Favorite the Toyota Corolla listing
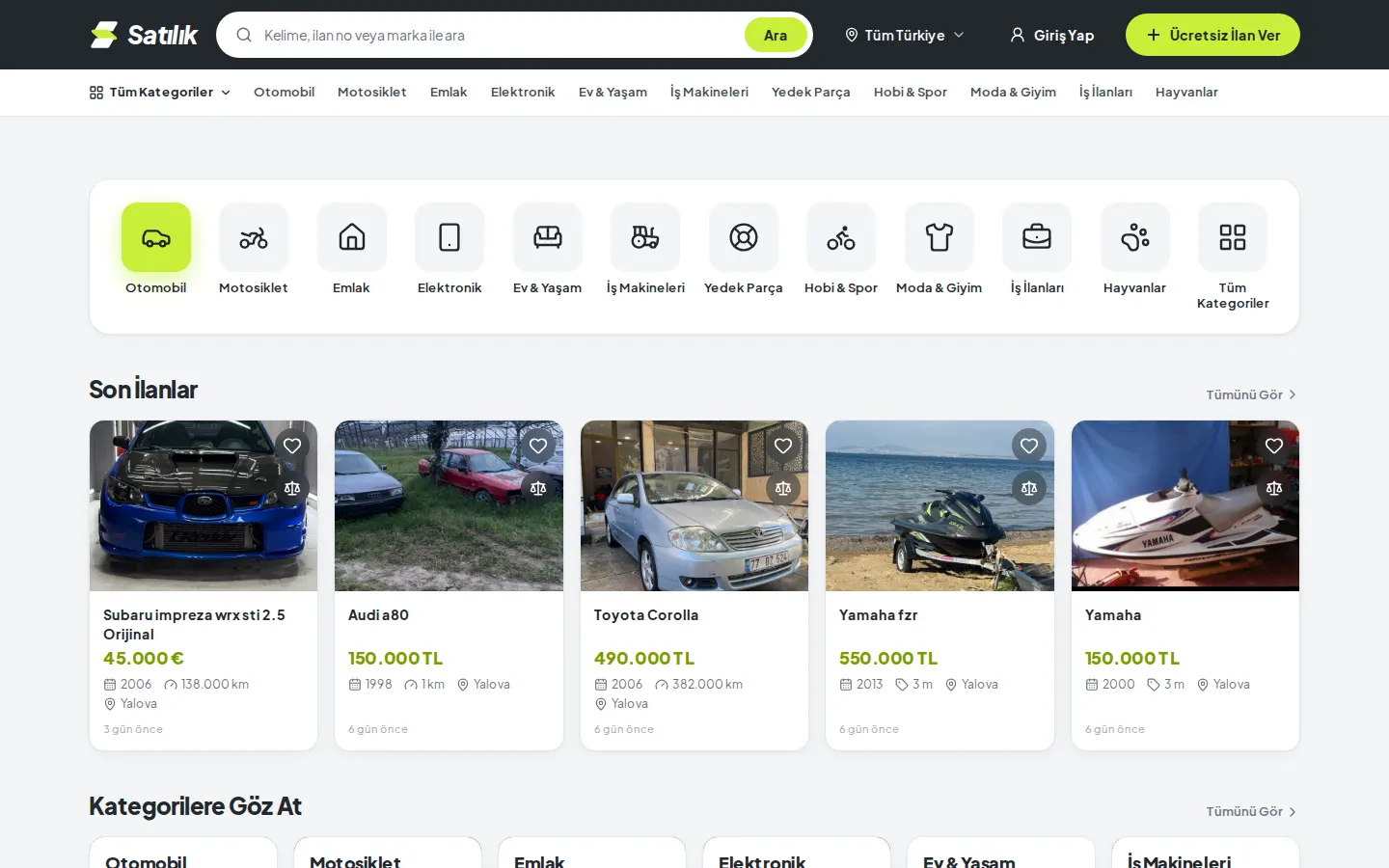This screenshot has height=868, width=1389. pyautogui.click(x=783, y=446)
